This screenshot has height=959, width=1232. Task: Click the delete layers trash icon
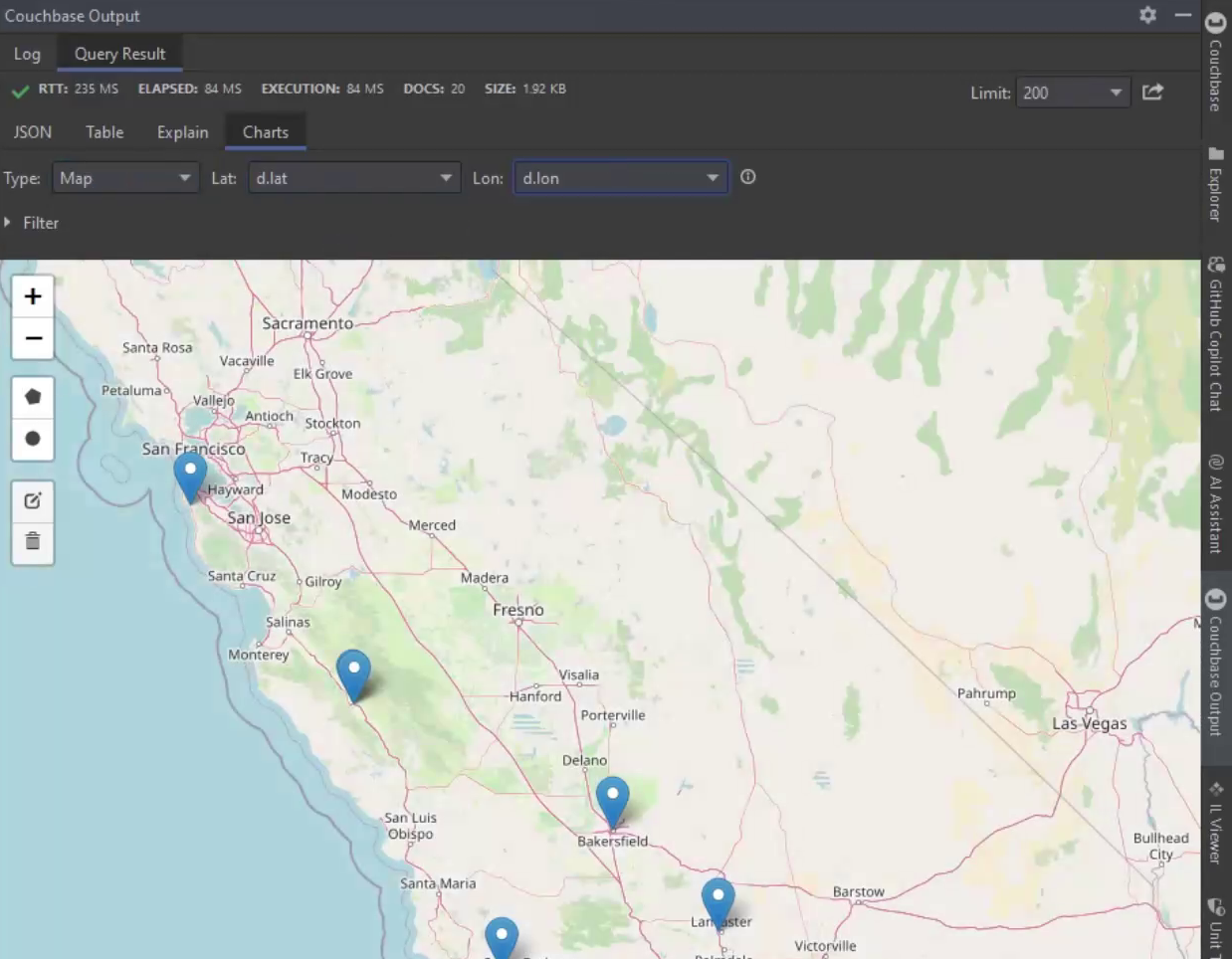point(33,541)
